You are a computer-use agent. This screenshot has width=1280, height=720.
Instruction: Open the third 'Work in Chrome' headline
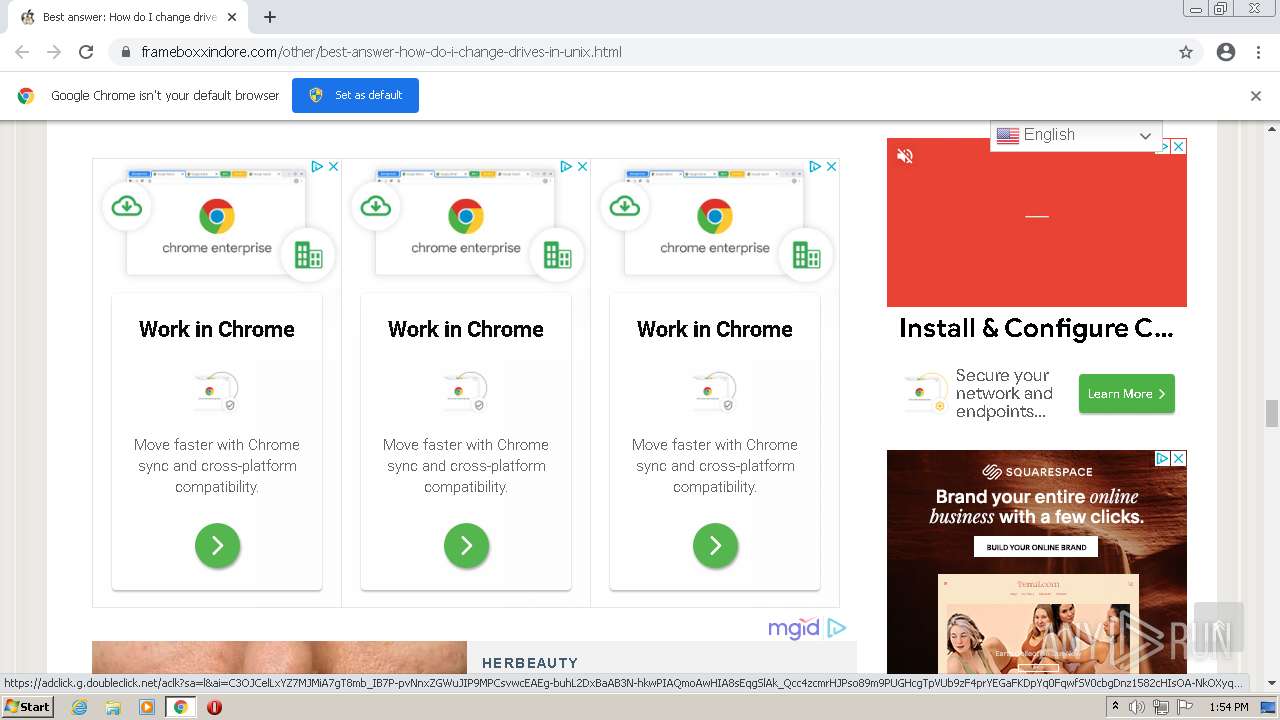(x=715, y=329)
